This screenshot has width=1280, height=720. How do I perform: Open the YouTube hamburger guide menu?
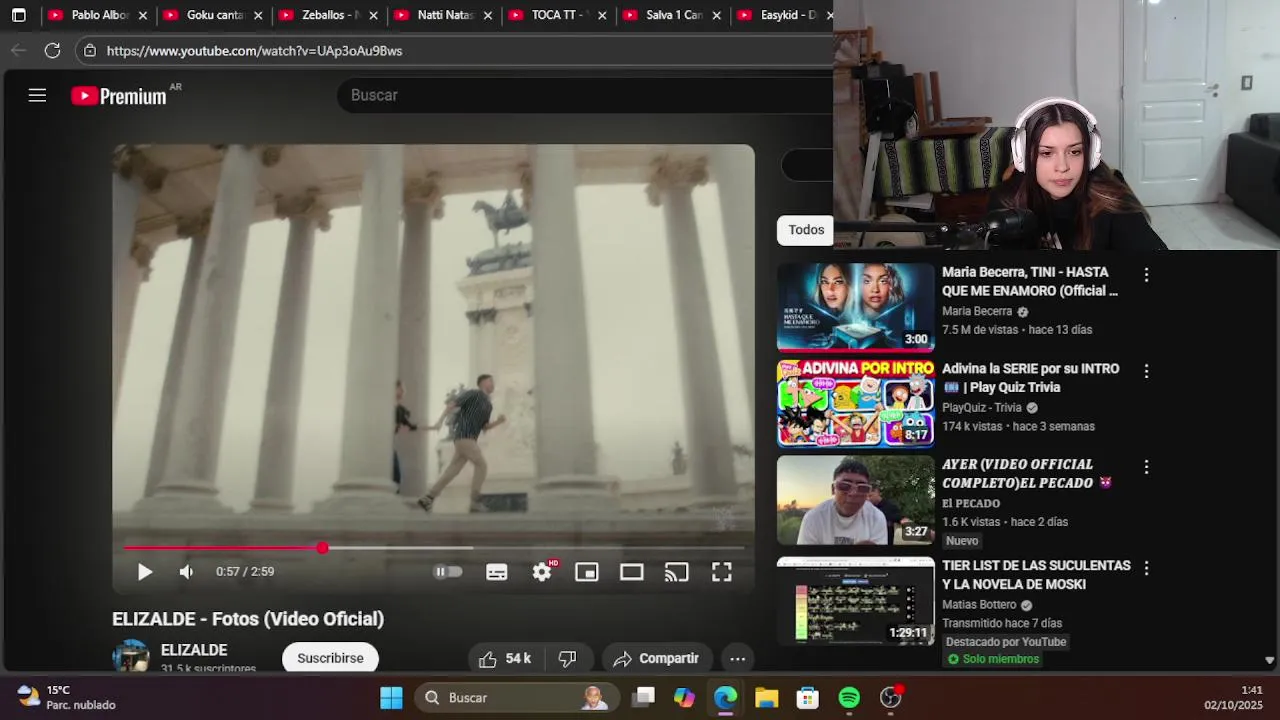37,95
